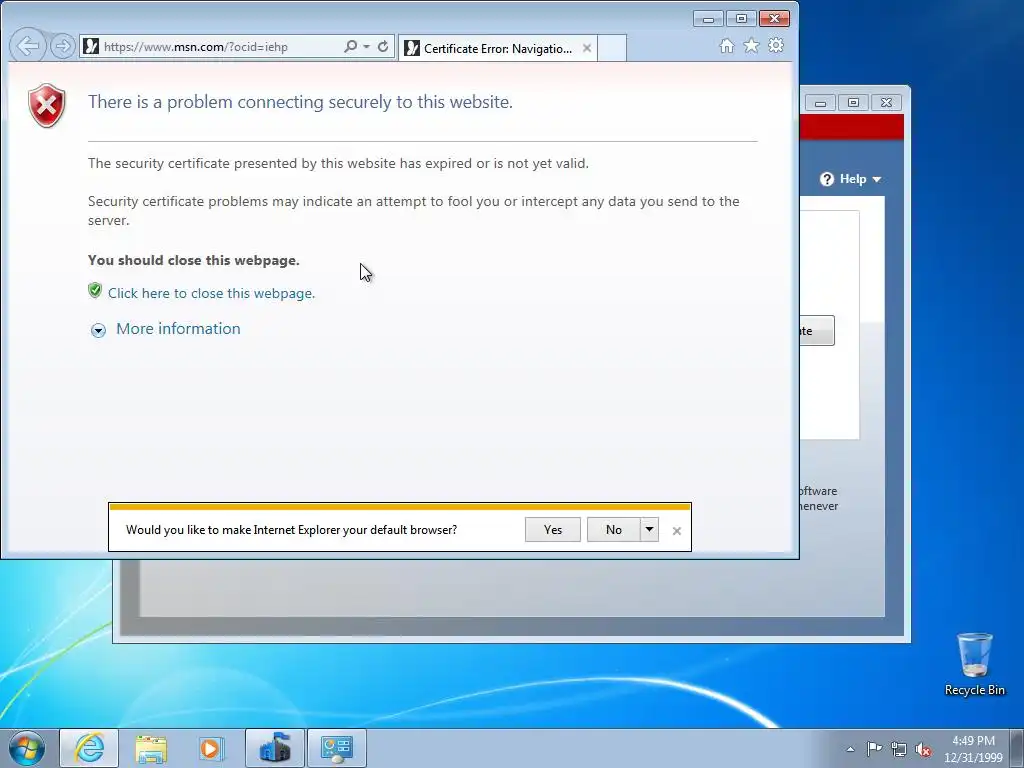The width and height of the screenshot is (1024, 768).
Task: Launch Windows Media Player from taskbar
Action: tap(211, 748)
